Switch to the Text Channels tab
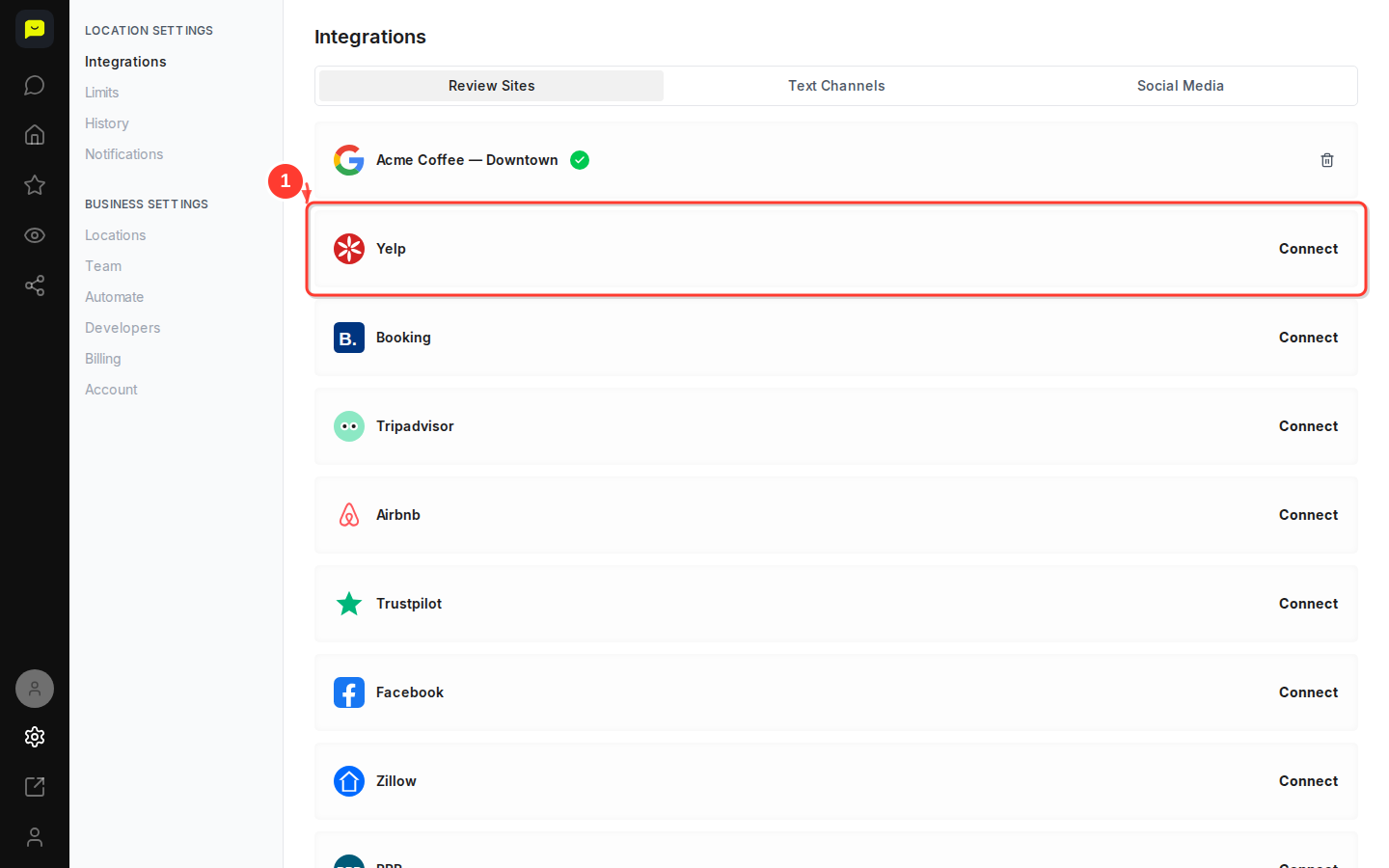The width and height of the screenshot is (1389, 868). [836, 86]
